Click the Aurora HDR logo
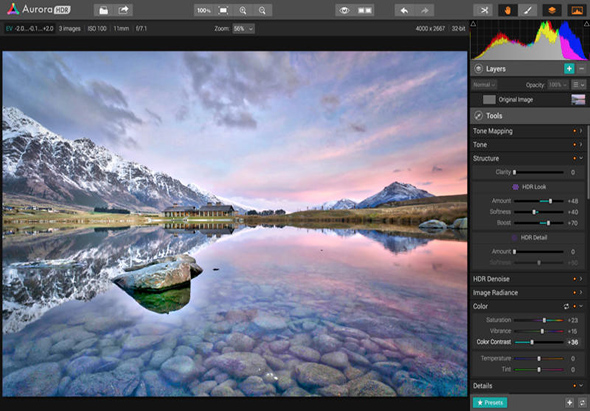Screen dimensions: 590x411 click(x=39, y=9)
